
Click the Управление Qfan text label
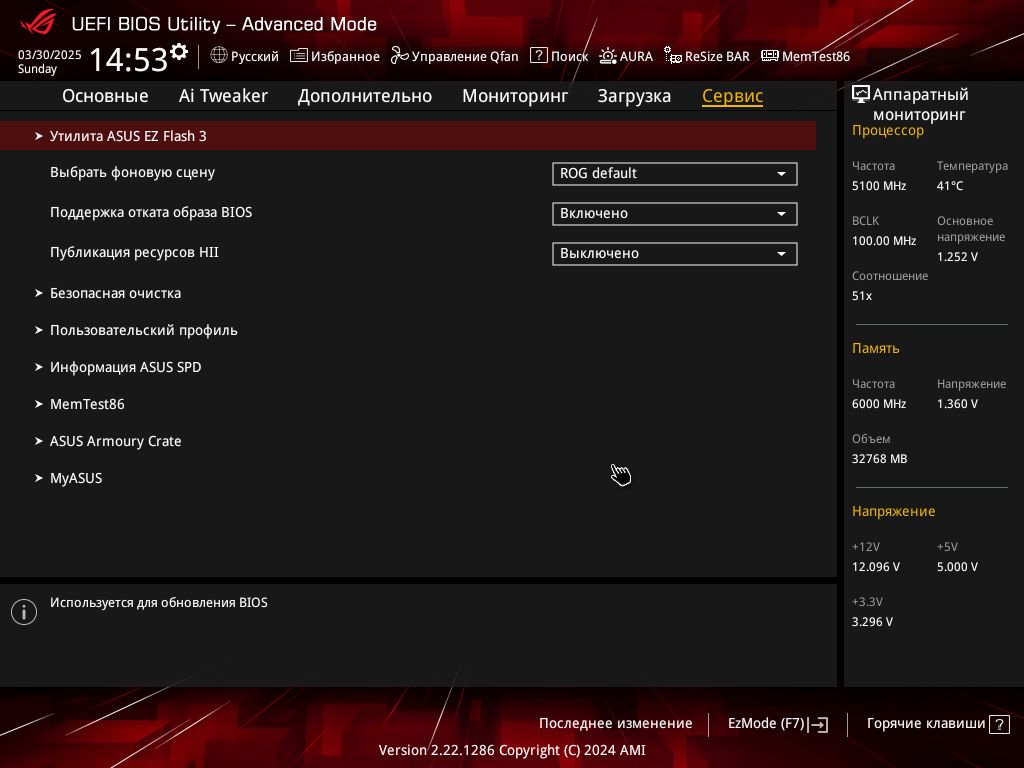465,57
